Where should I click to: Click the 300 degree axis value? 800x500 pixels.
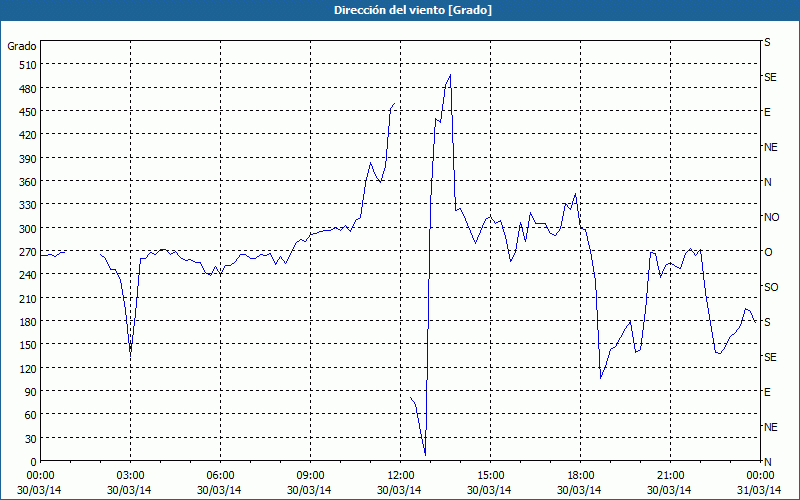click(x=28, y=229)
